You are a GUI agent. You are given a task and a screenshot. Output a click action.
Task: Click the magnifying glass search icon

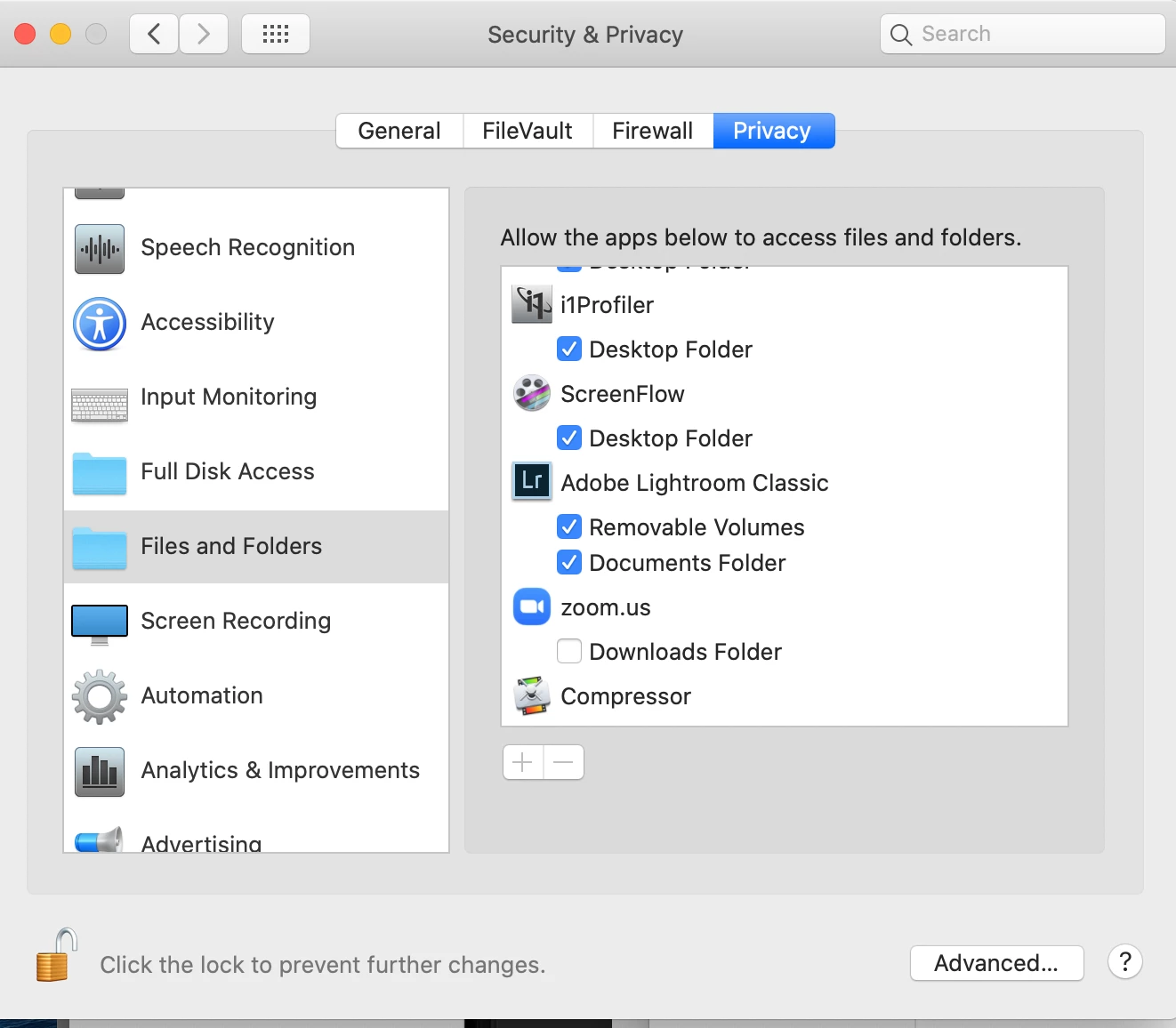(x=901, y=35)
